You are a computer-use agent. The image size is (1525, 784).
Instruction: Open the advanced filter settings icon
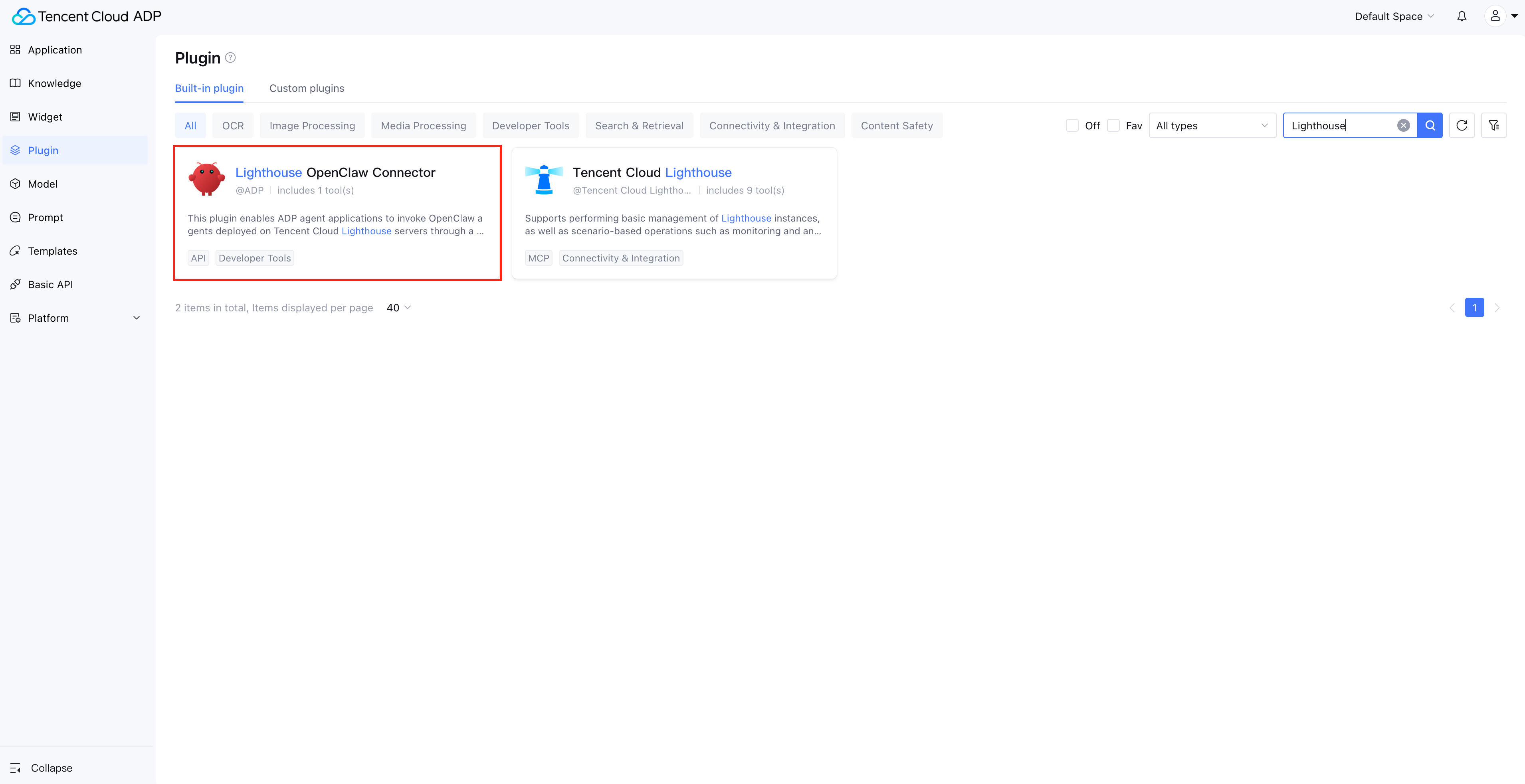(1493, 125)
